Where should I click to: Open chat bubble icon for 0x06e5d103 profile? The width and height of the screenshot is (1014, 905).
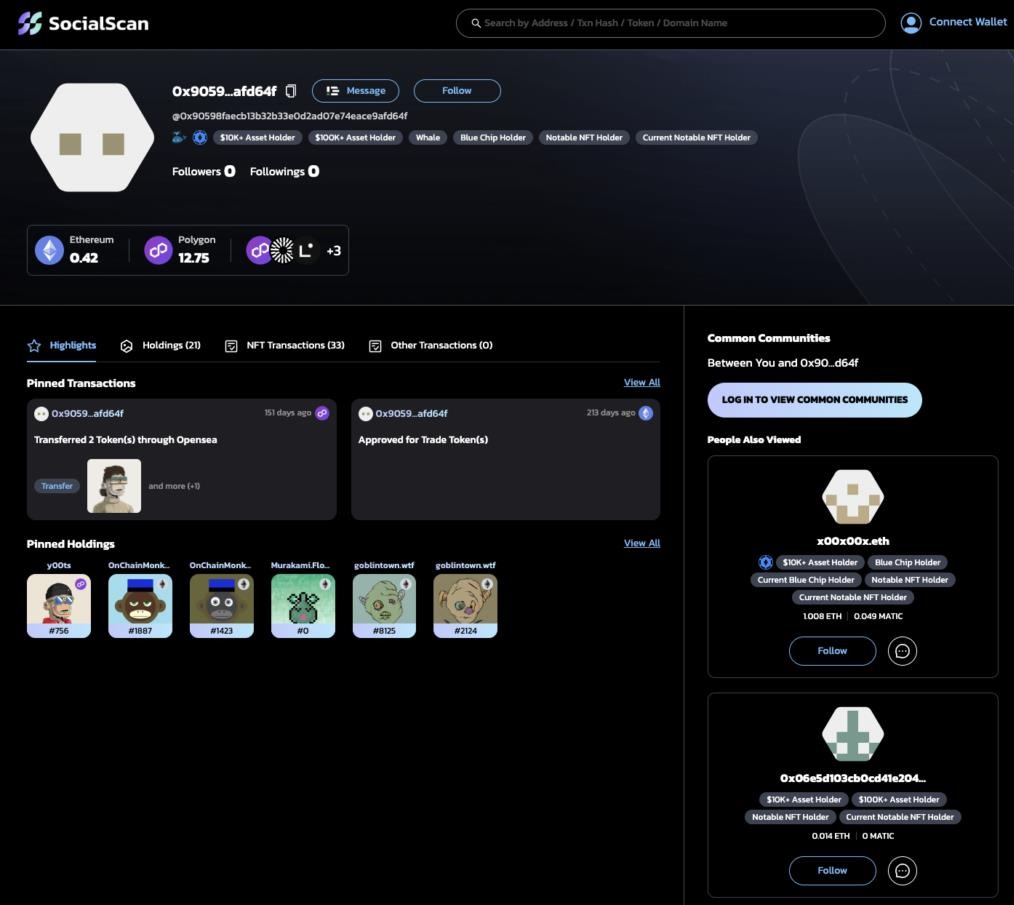click(x=902, y=871)
